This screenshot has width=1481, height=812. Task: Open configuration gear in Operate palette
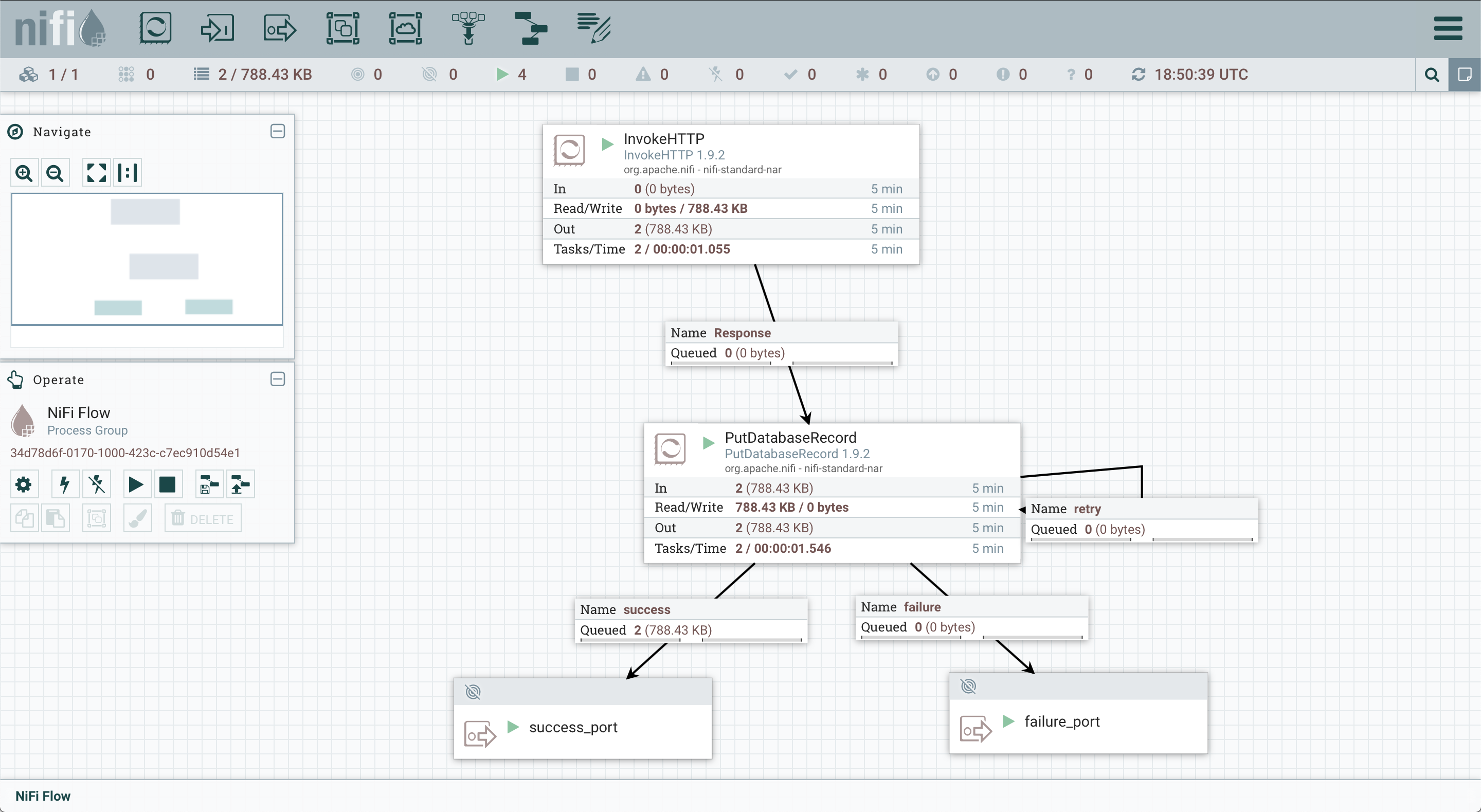[x=24, y=484]
